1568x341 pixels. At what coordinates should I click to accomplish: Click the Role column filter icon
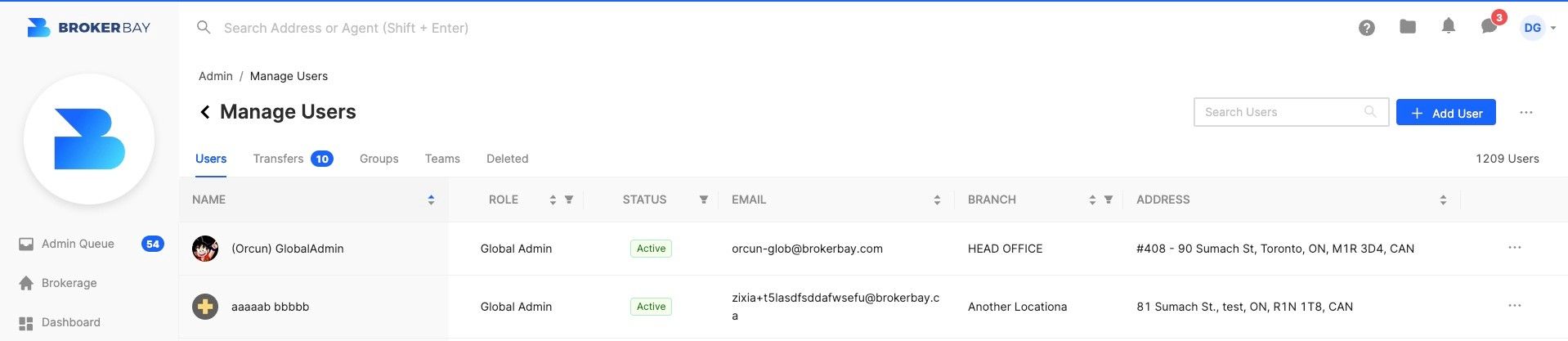click(569, 200)
